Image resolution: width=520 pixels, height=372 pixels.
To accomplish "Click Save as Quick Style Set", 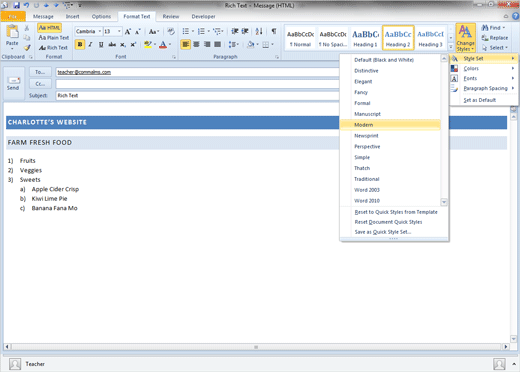I will [x=394, y=232].
